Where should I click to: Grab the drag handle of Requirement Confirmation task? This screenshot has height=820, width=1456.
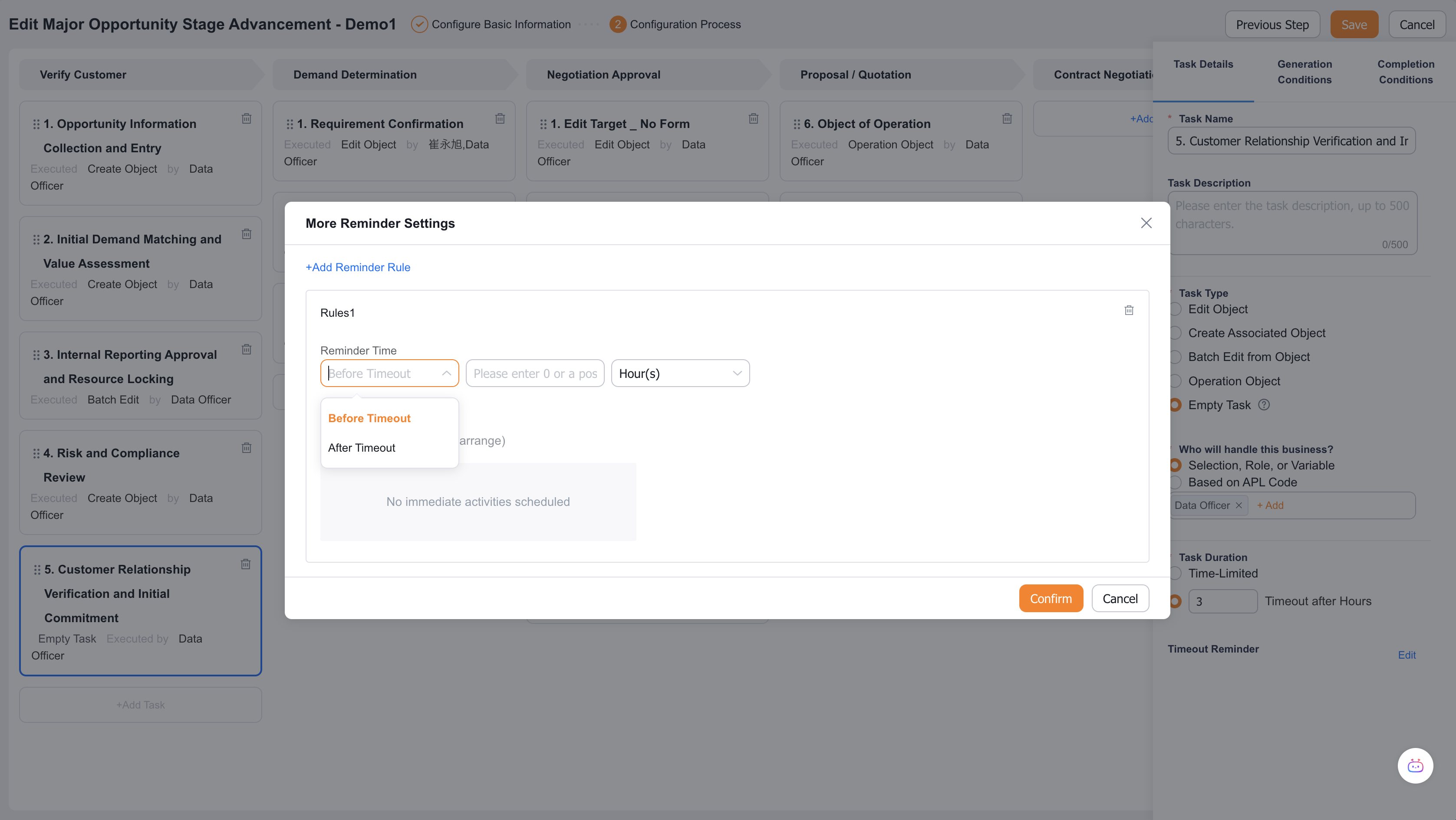pos(290,124)
